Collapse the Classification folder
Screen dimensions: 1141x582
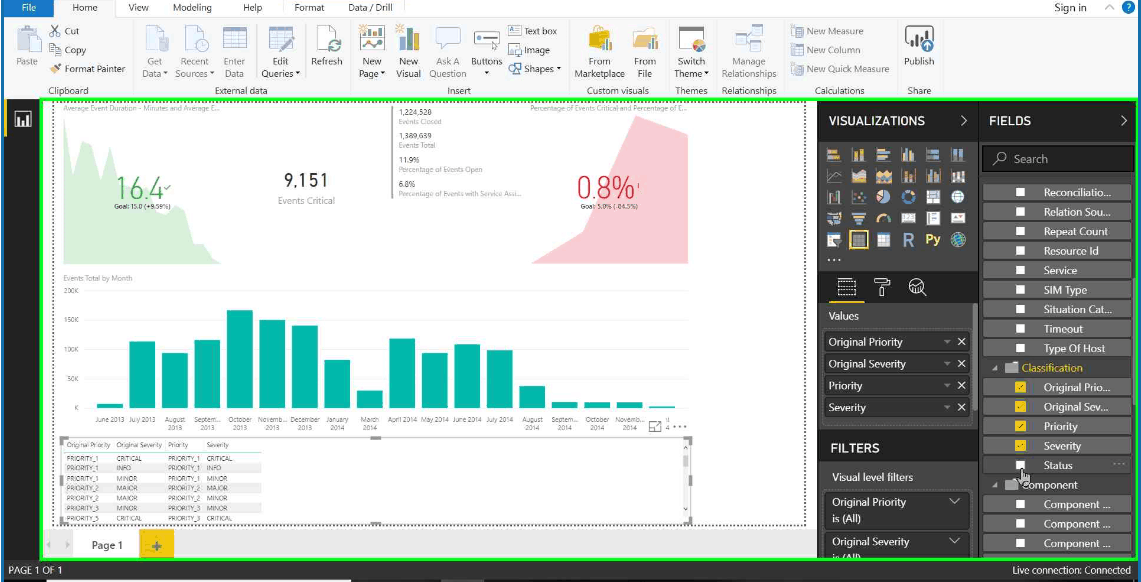995,368
